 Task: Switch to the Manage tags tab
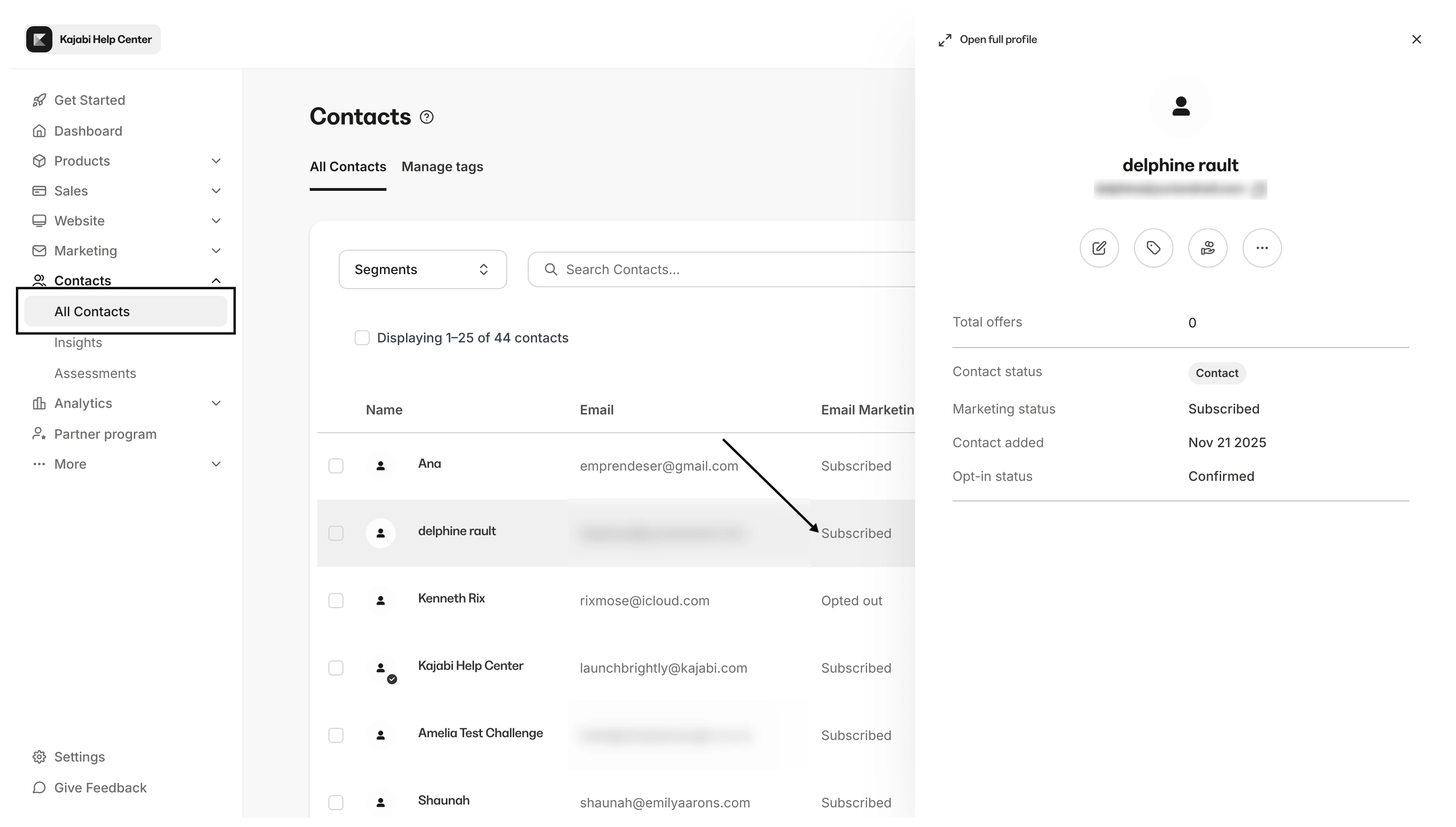pos(442,167)
